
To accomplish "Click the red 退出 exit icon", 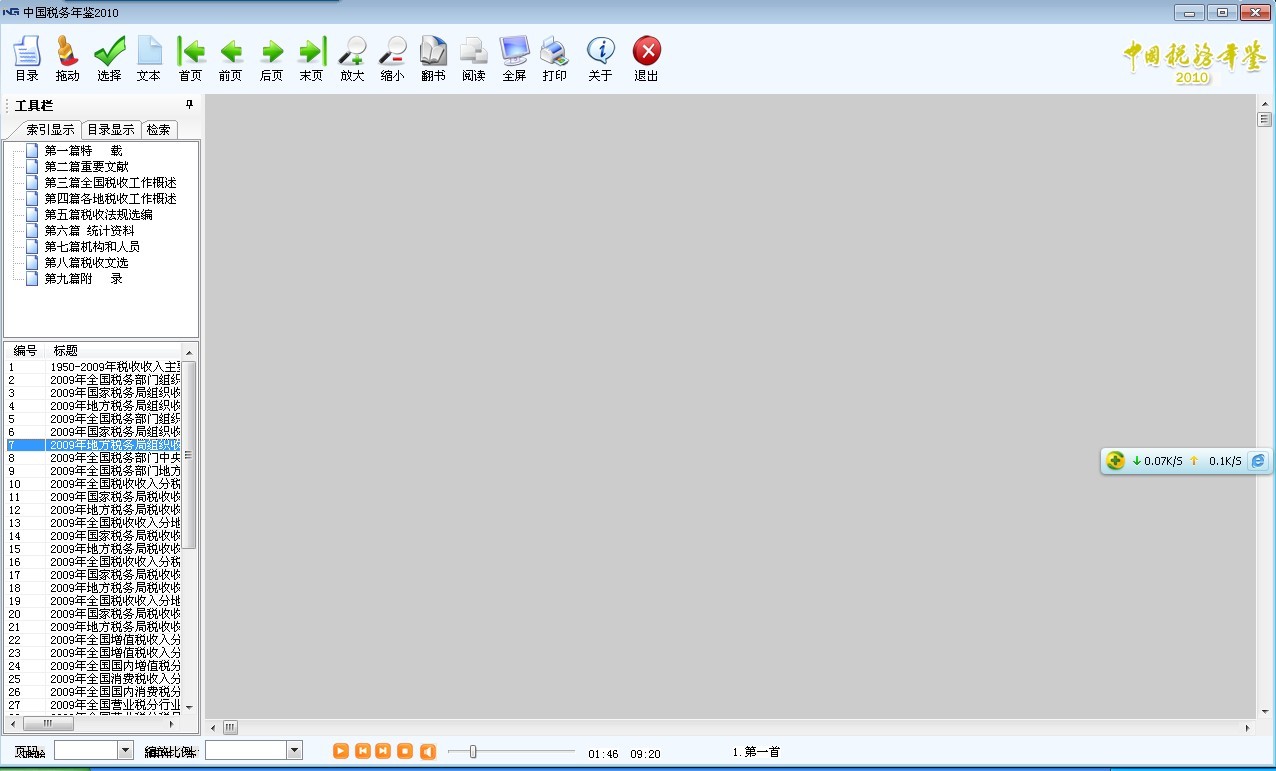I will [x=646, y=59].
